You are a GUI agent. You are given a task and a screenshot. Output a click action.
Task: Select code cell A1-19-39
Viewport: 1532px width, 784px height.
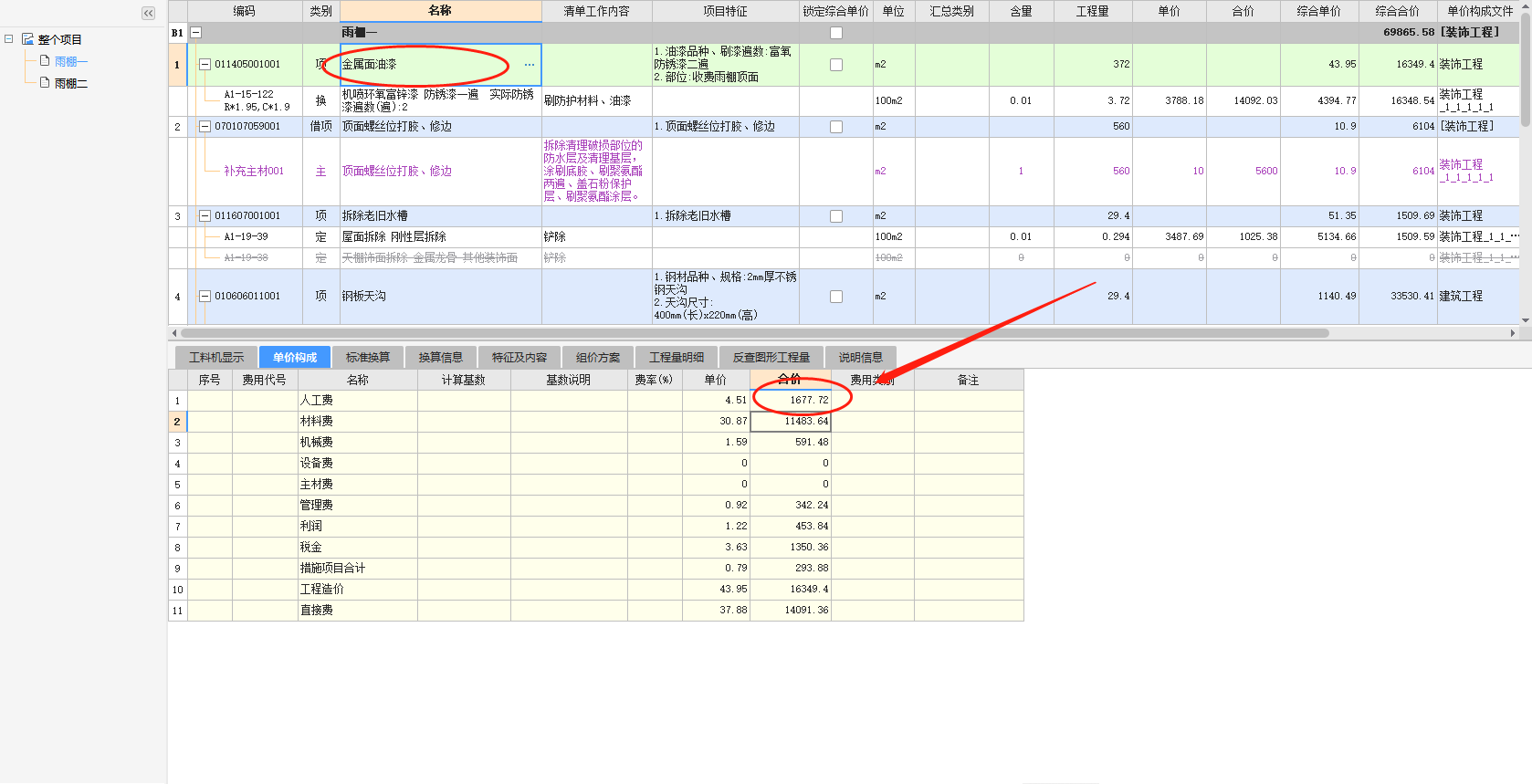pos(247,236)
